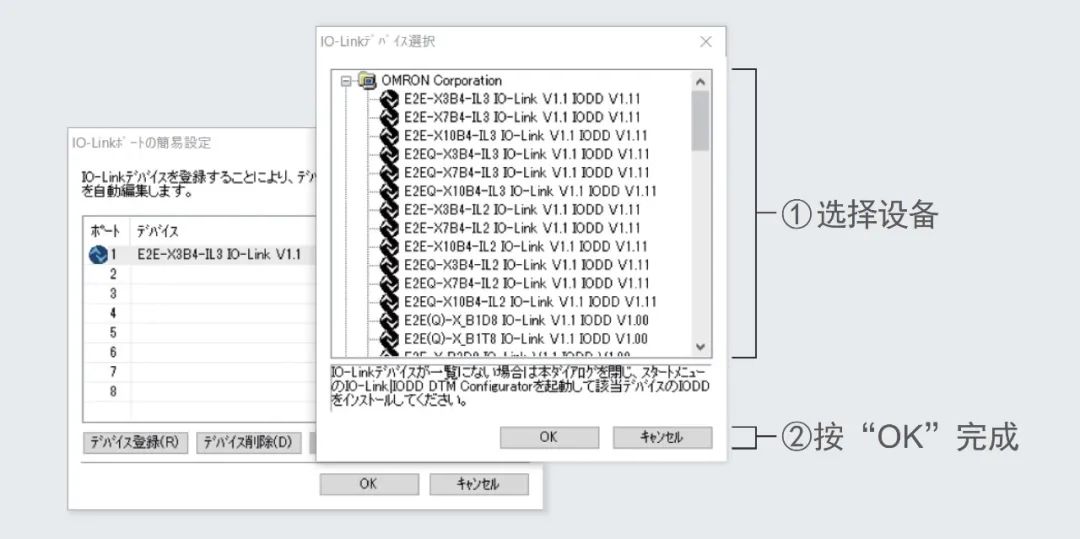Click the icon next to E2EQ-X10B4-IL3 entry

(389, 191)
